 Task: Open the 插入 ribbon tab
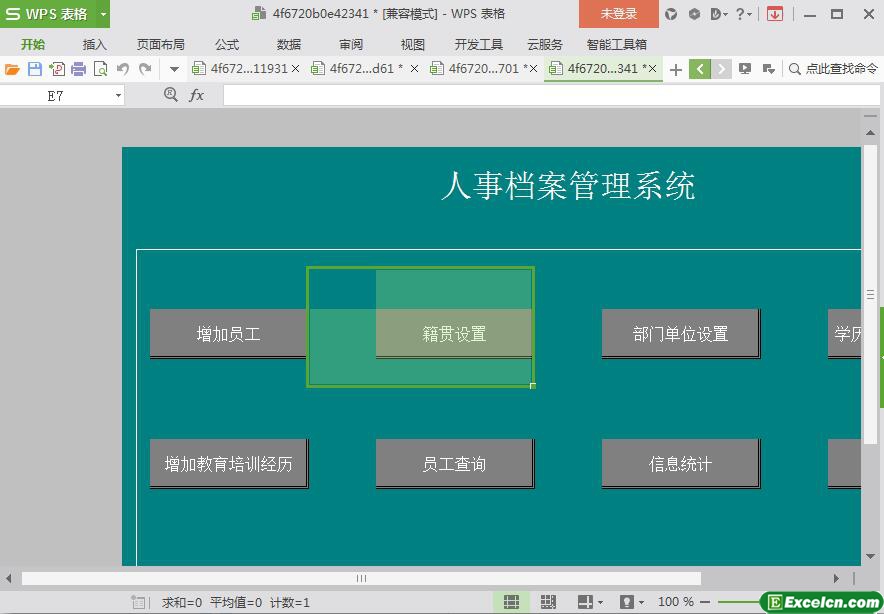94,45
